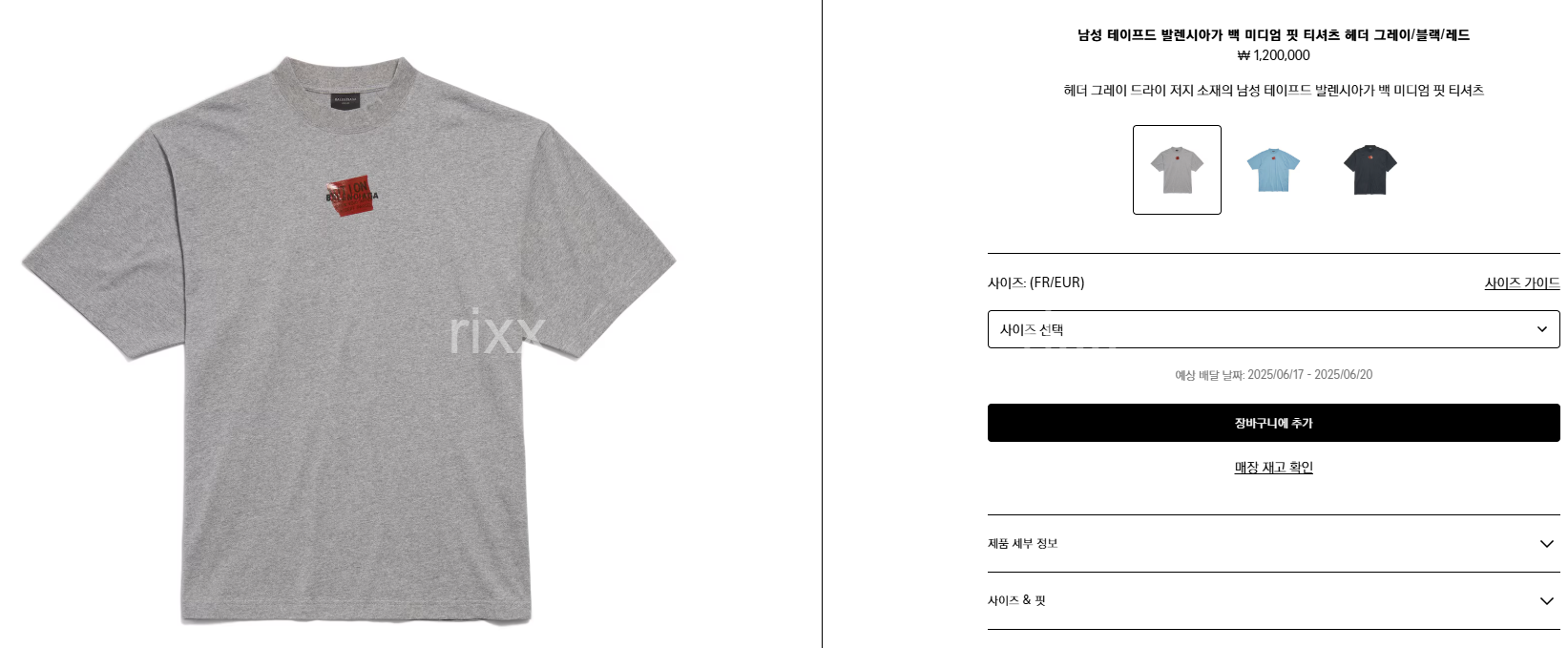Click the large grey t-shirt product image

point(349,341)
